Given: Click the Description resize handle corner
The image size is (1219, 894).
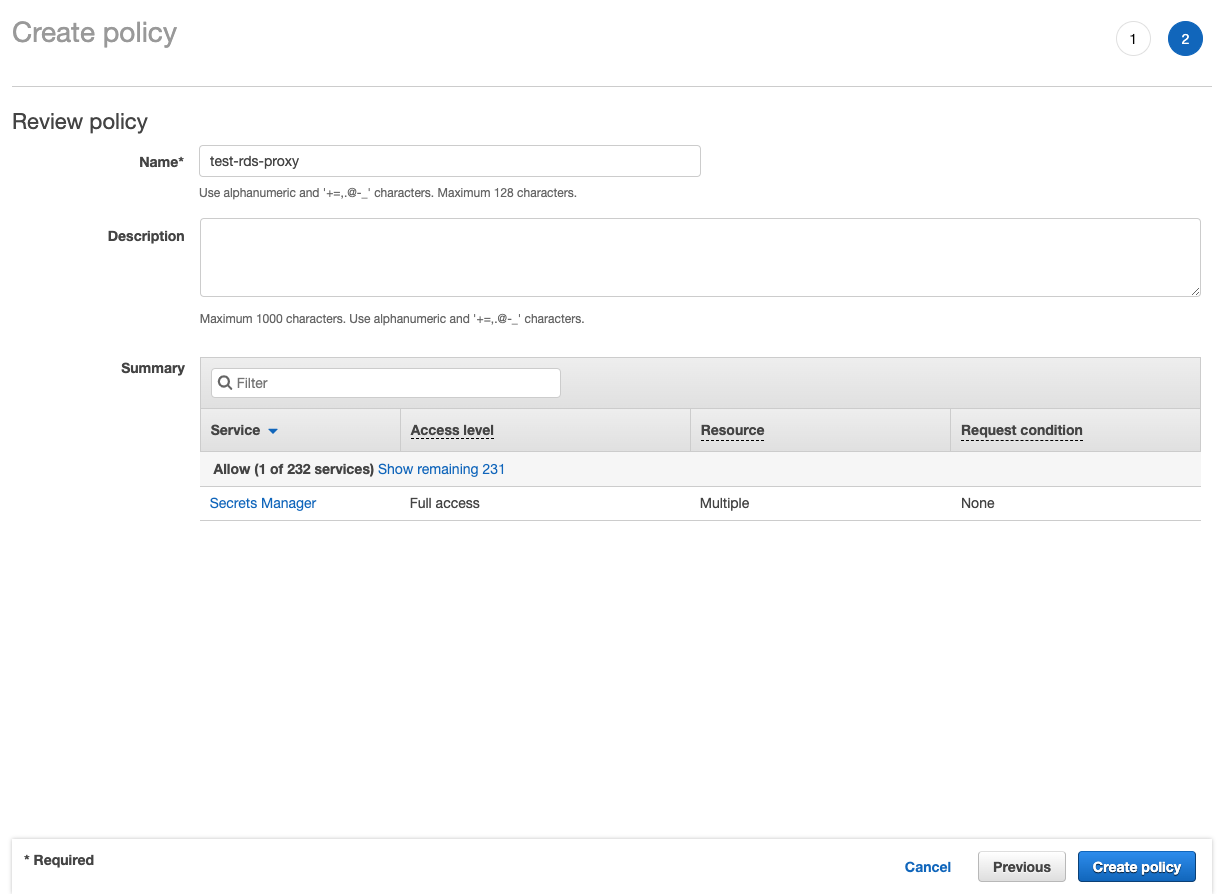Looking at the screenshot, I should pyautogui.click(x=1195, y=291).
